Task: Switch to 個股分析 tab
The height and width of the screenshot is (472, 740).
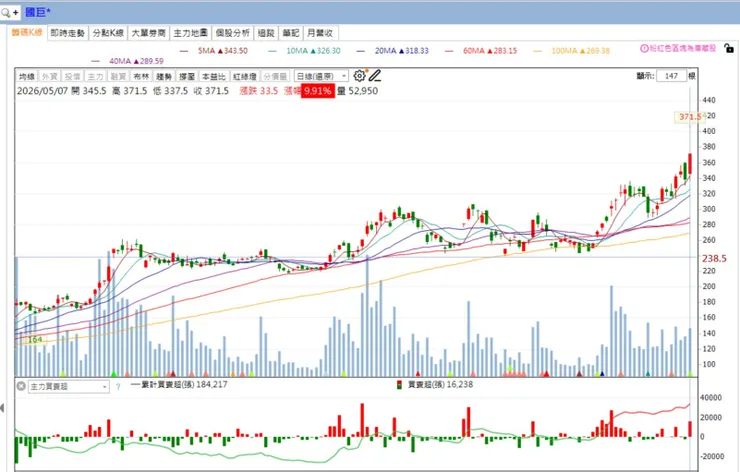Action: (233, 33)
